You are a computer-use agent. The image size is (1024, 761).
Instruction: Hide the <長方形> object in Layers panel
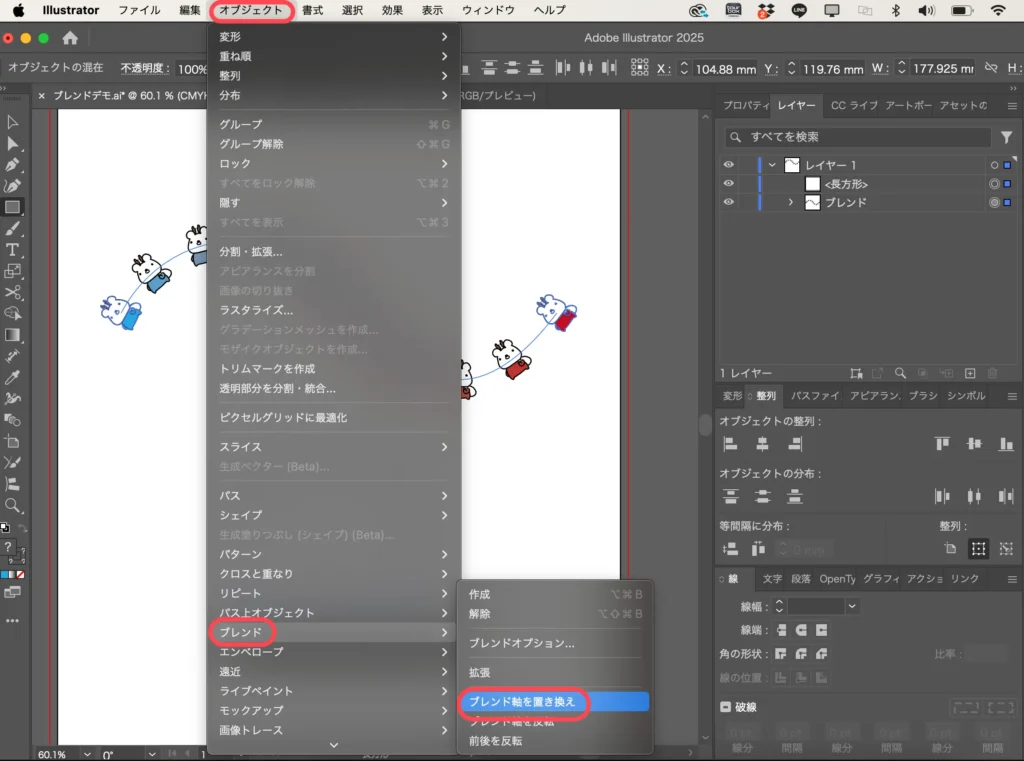pos(729,183)
